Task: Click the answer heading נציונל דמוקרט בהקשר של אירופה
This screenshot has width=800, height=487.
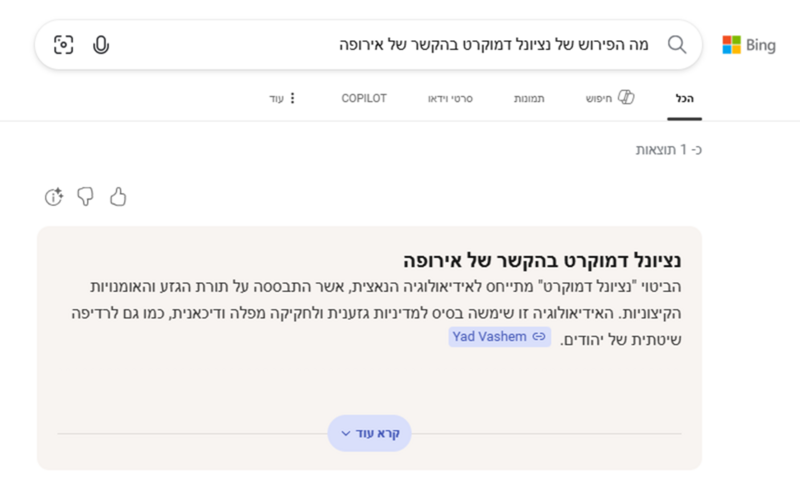Action: pyautogui.click(x=542, y=260)
